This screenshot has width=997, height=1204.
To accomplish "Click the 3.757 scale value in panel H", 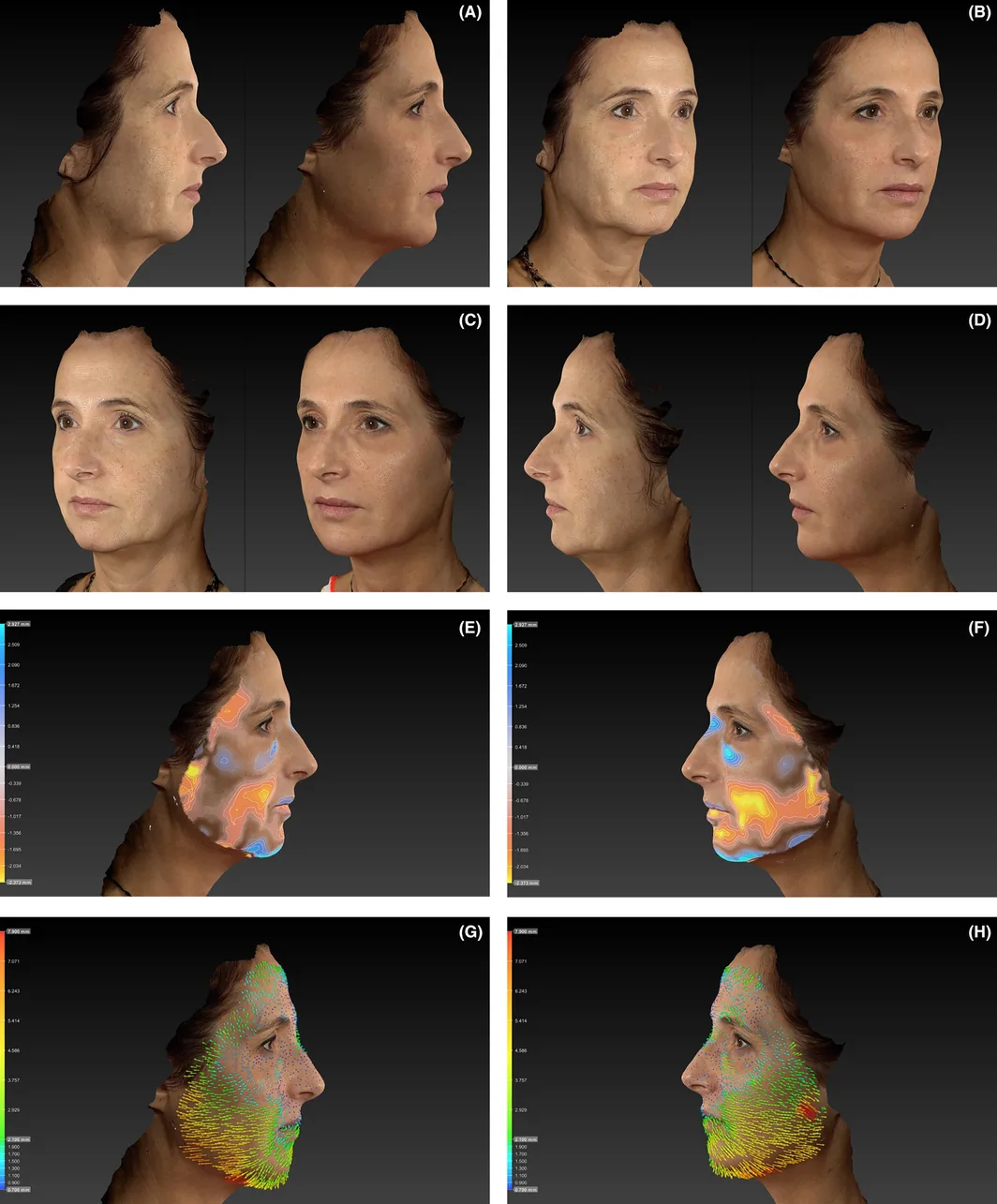I will (521, 1080).
